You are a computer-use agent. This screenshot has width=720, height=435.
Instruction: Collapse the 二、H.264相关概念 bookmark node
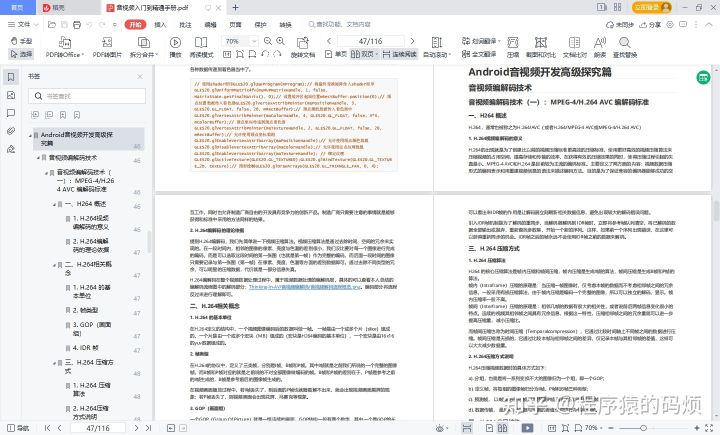[x=55, y=265]
